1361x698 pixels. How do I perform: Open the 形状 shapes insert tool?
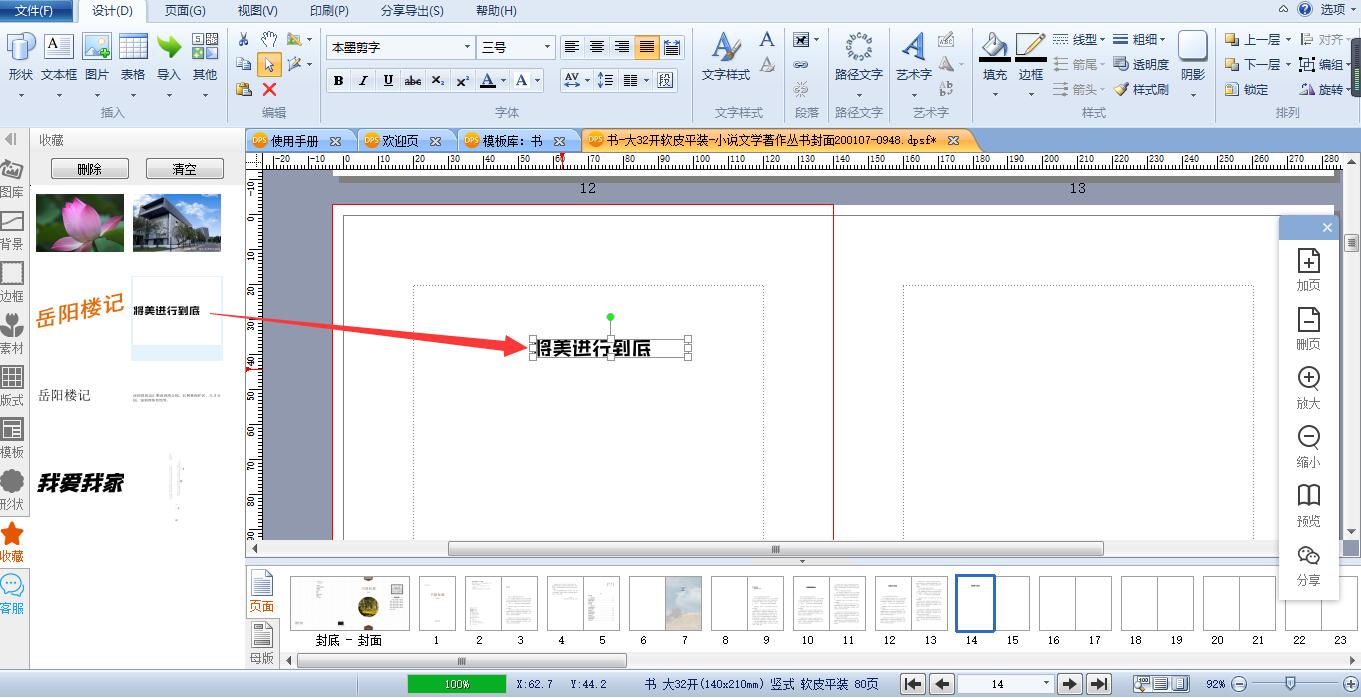pyautogui.click(x=20, y=58)
